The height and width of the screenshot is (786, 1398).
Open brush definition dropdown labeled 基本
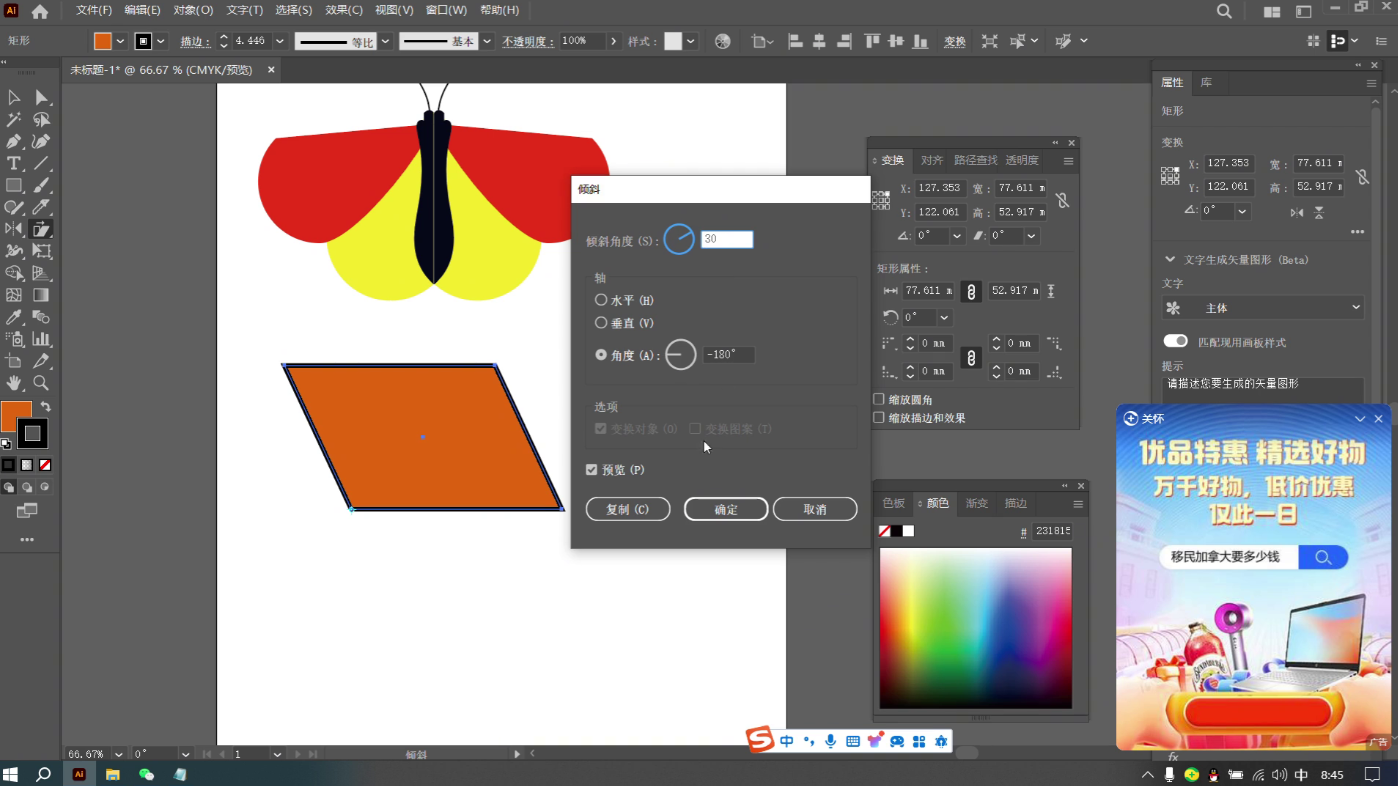[487, 41]
